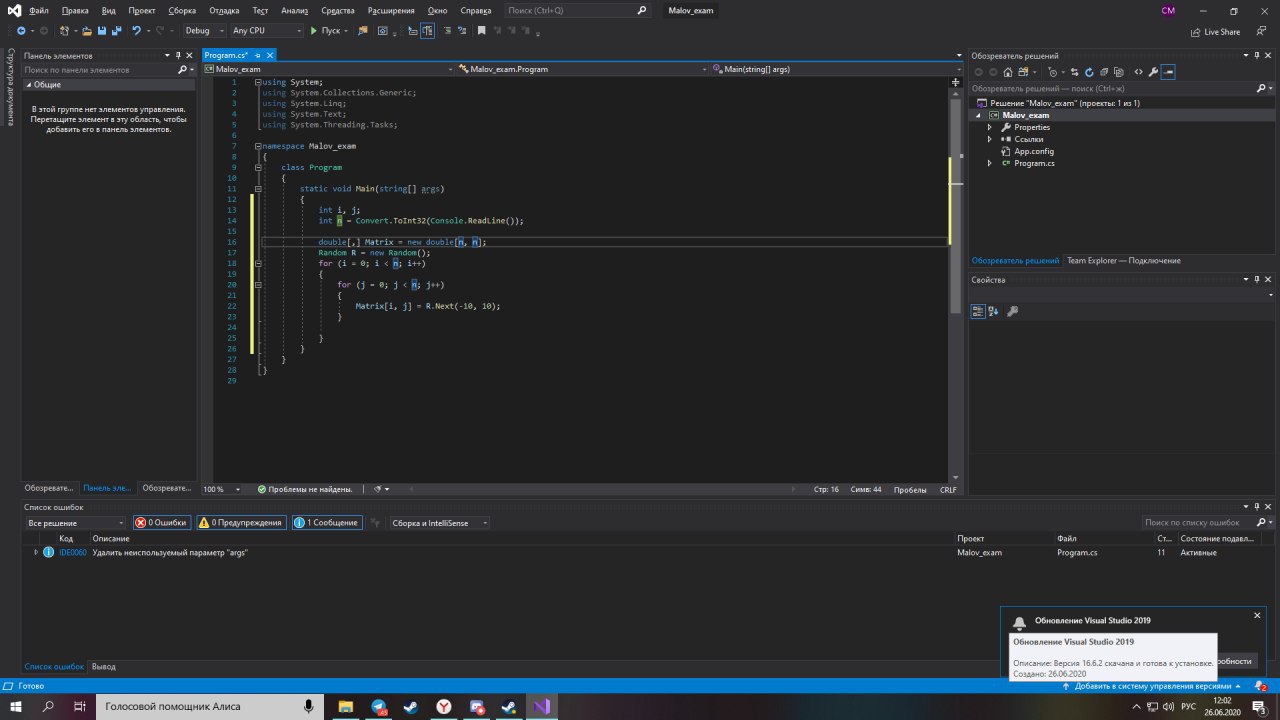Select App.config in the solution explorer
This screenshot has height=720, width=1280.
coord(1034,151)
